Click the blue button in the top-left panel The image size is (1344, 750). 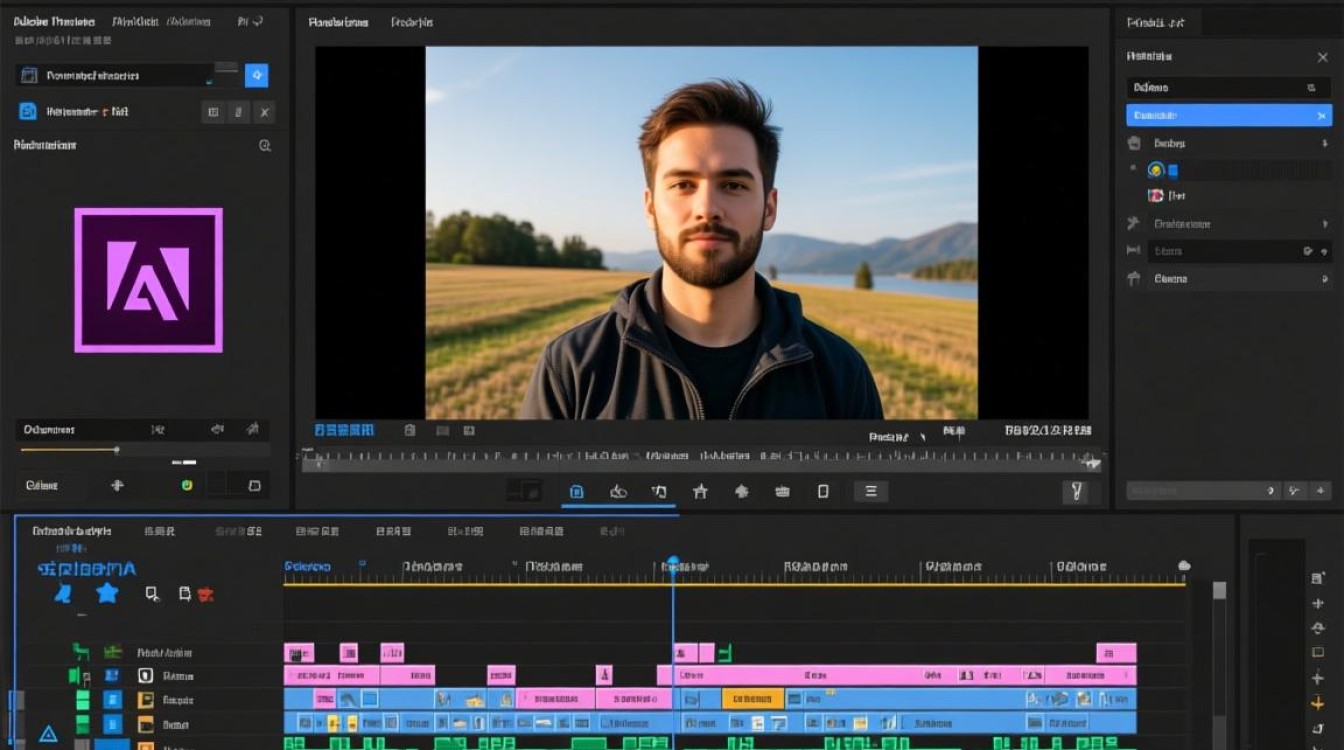pyautogui.click(x=256, y=75)
